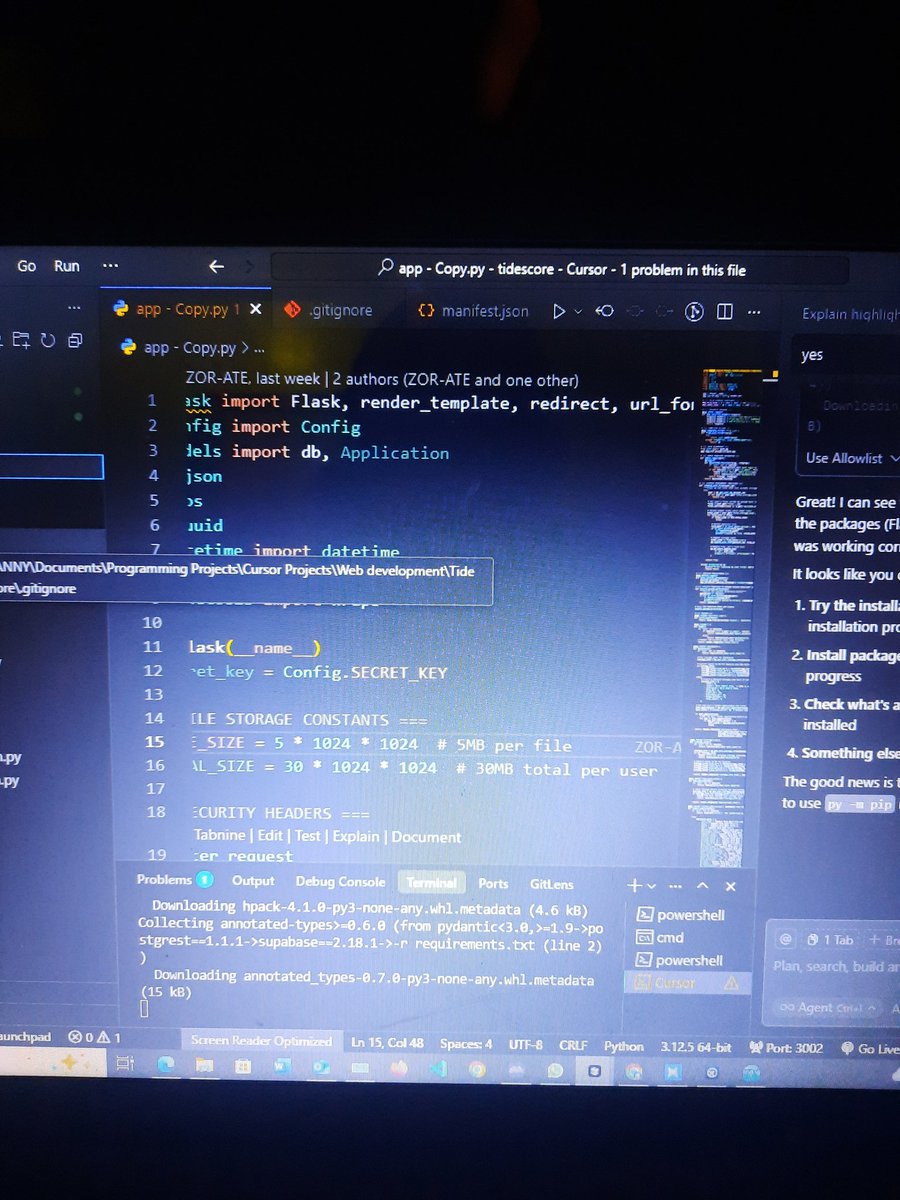900x1200 pixels.
Task: Click Ln 15, Col 48 status item
Action: (387, 1043)
